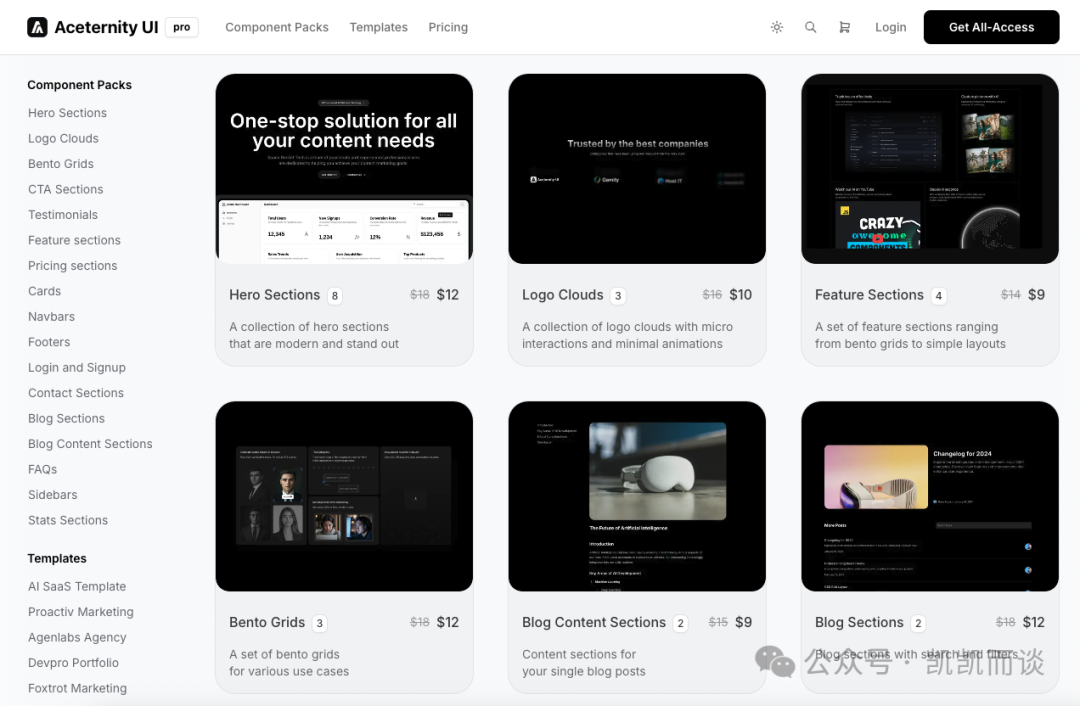Image resolution: width=1080 pixels, height=706 pixels.
Task: Click the Templates sidebar heading
Action: coord(57,559)
